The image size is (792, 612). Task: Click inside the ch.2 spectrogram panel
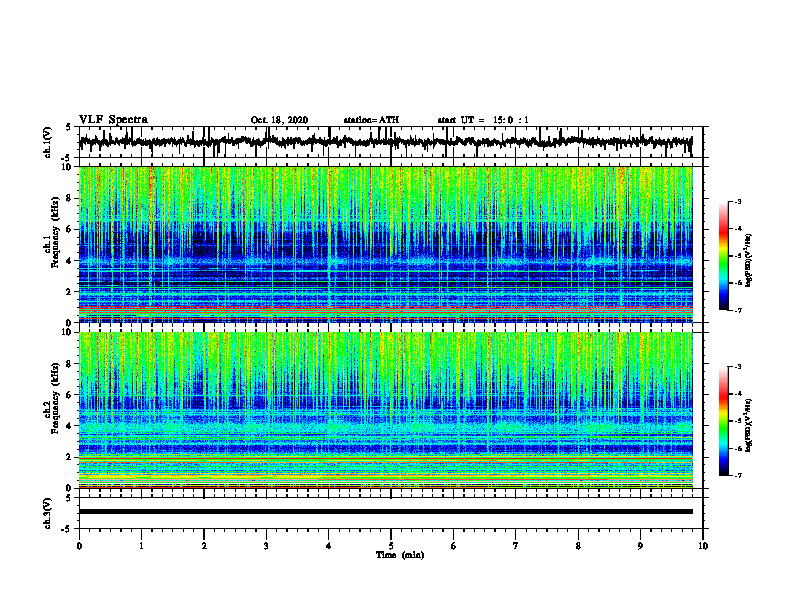pos(385,410)
